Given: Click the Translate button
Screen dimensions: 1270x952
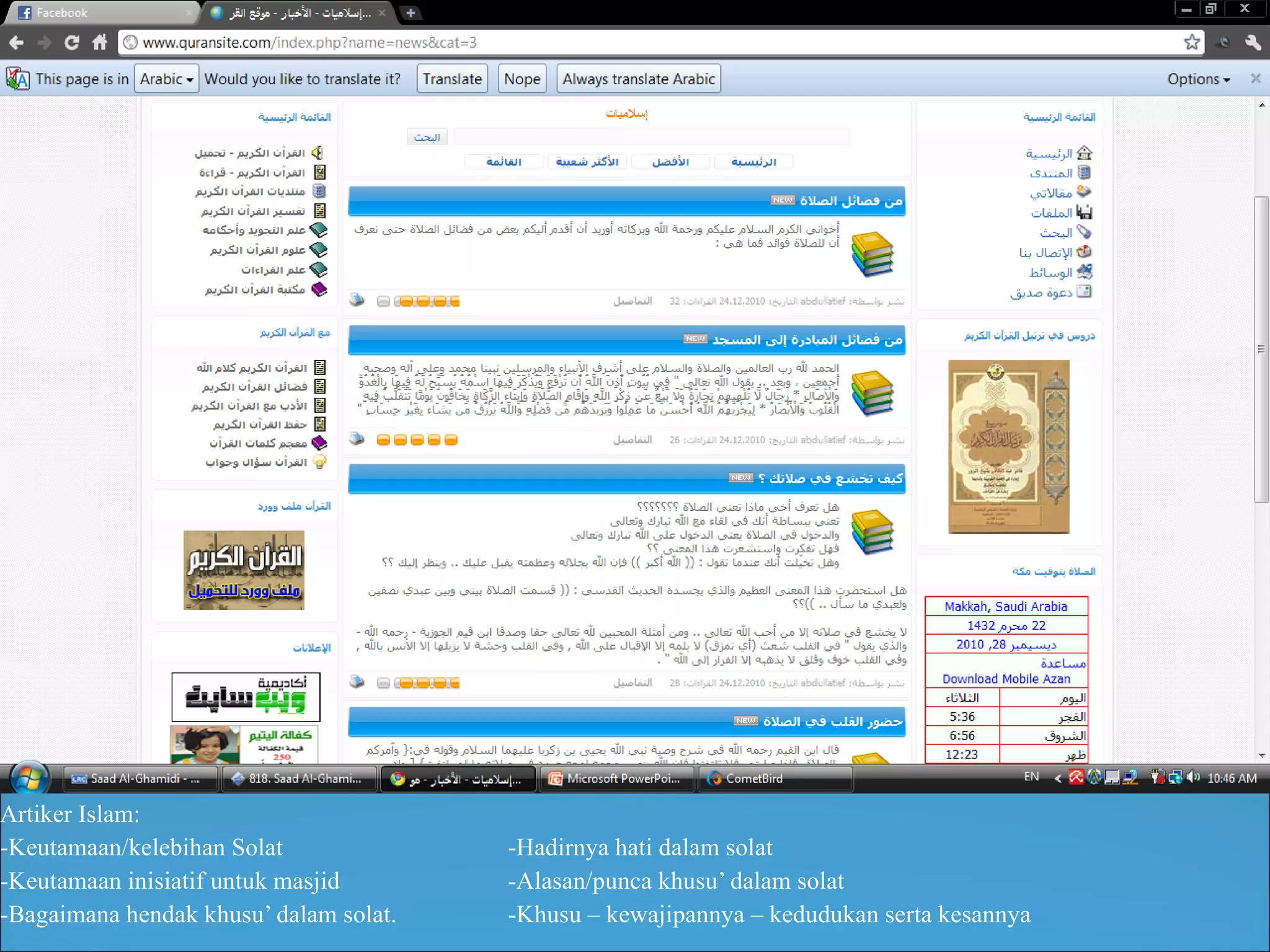Looking at the screenshot, I should pyautogui.click(x=452, y=79).
